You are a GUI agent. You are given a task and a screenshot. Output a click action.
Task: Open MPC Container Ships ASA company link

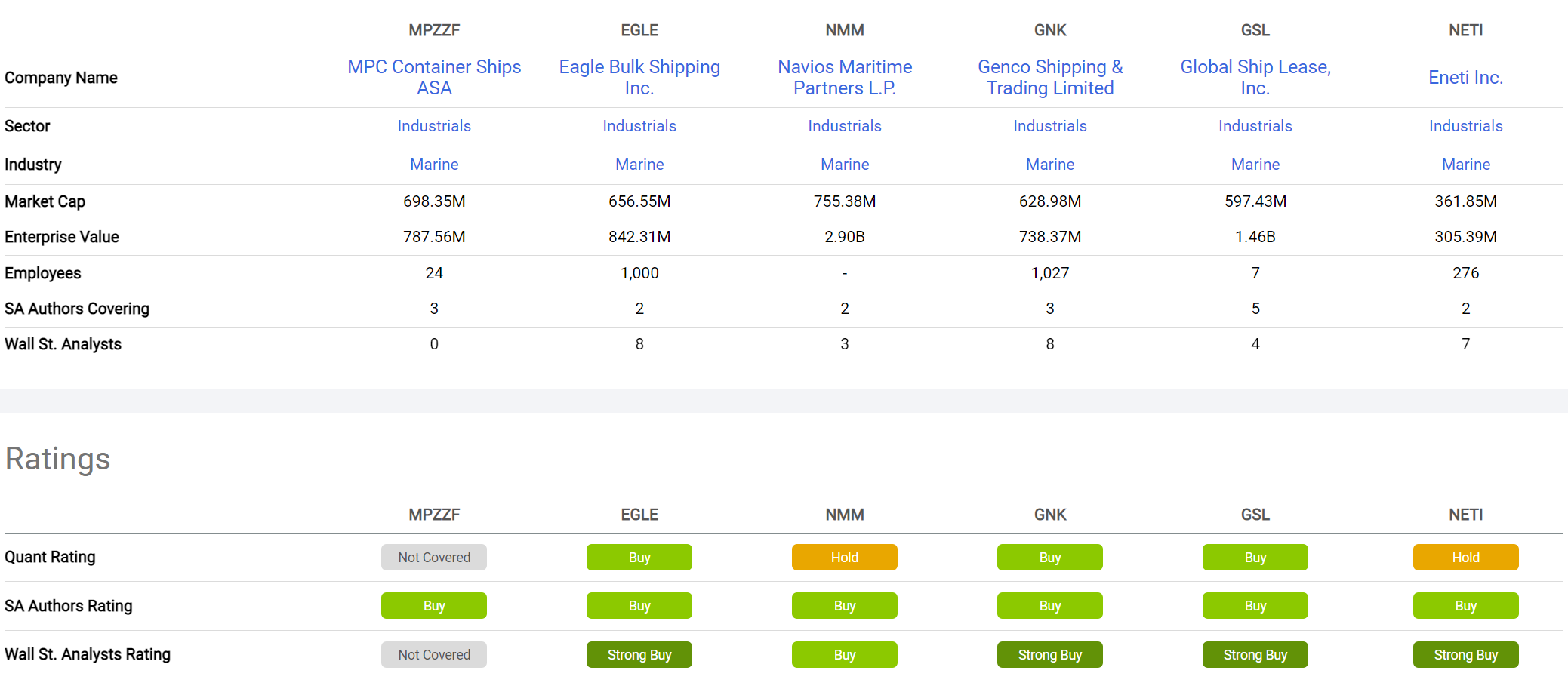(x=434, y=78)
